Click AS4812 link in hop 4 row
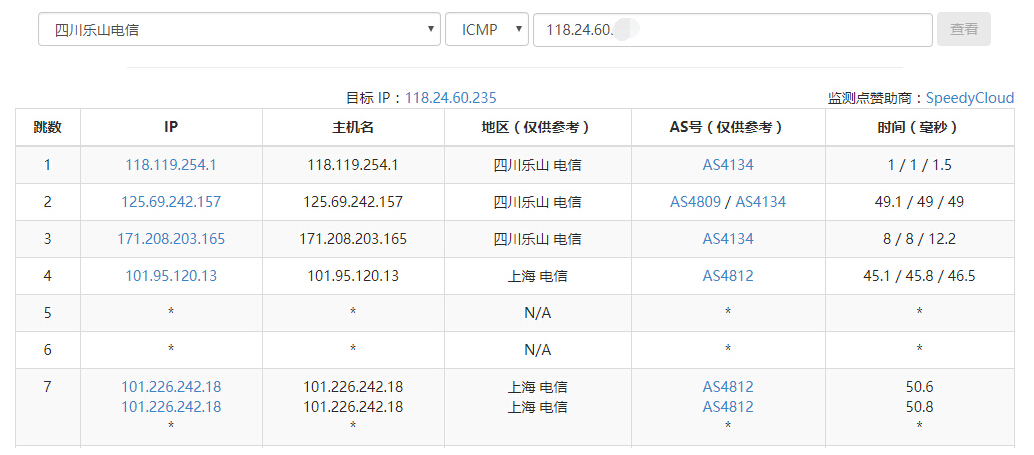 (x=728, y=276)
